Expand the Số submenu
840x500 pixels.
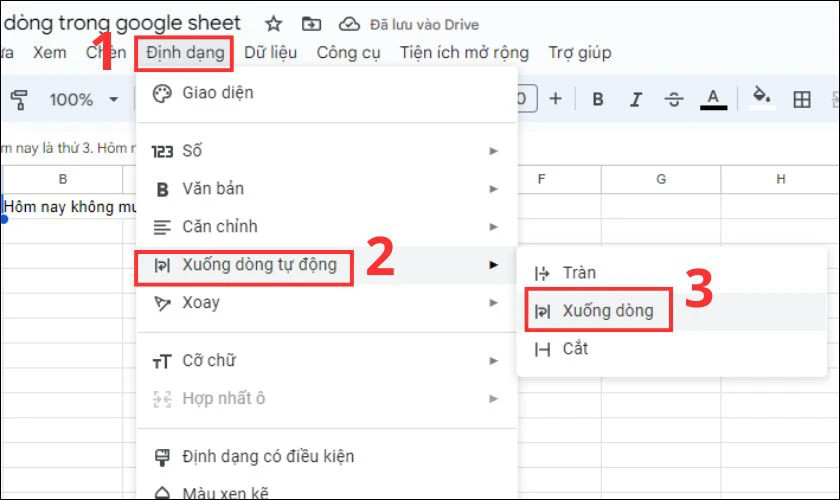point(326,151)
